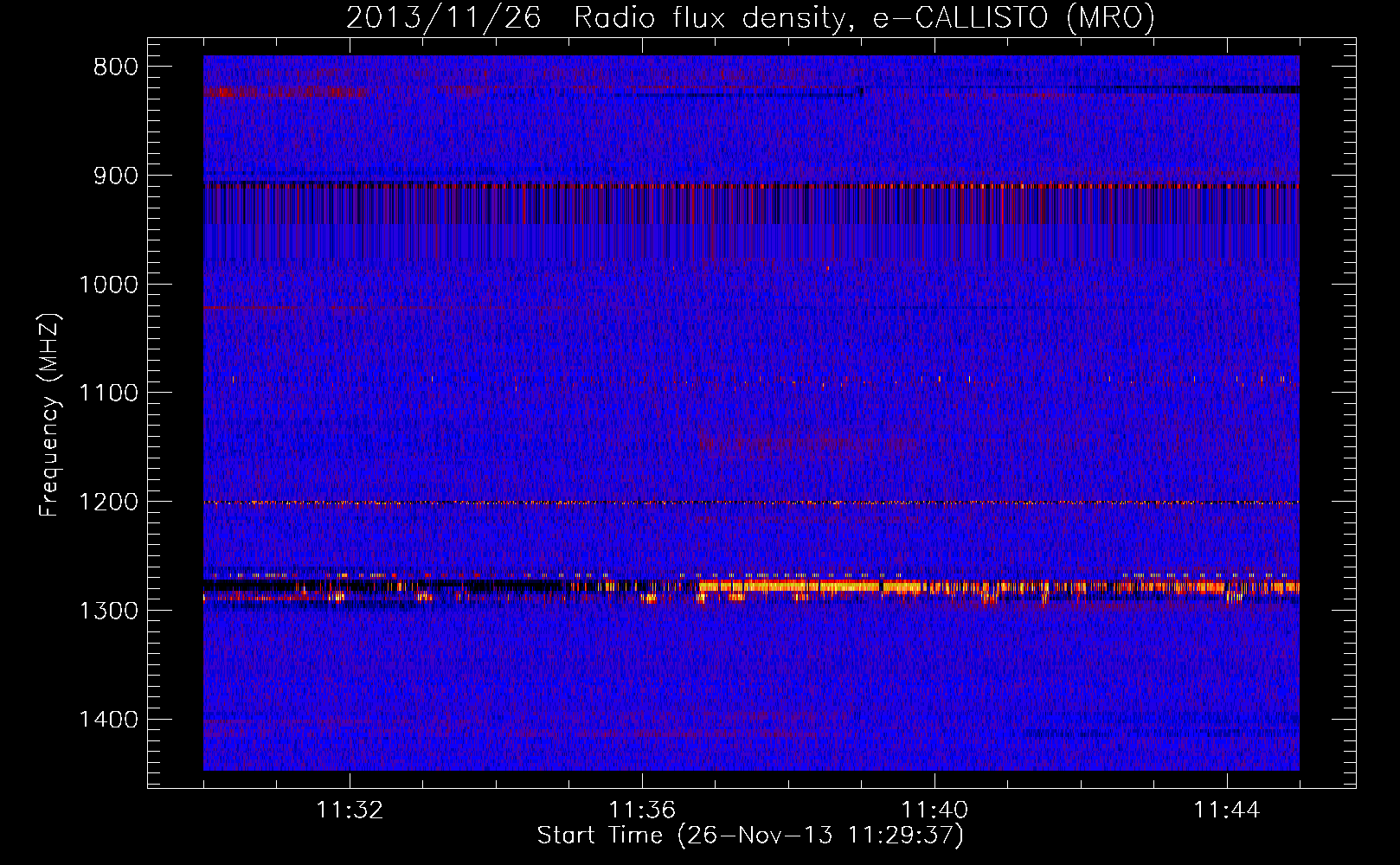
Task: Click the 11:44 time tick label
Action: point(1227,811)
